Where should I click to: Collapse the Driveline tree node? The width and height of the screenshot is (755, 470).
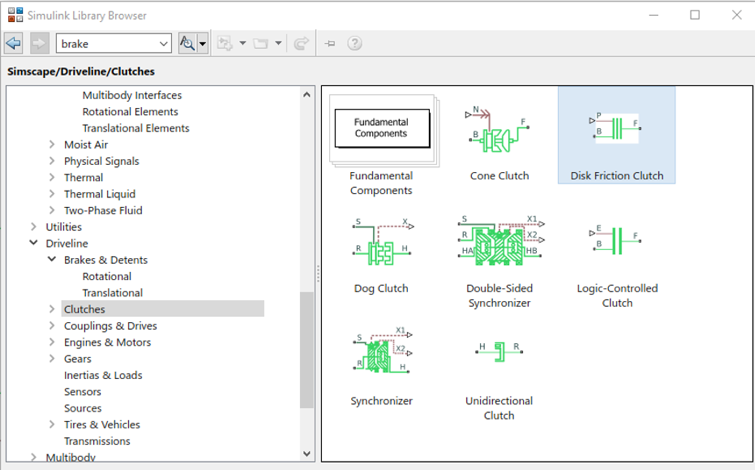coord(34,244)
